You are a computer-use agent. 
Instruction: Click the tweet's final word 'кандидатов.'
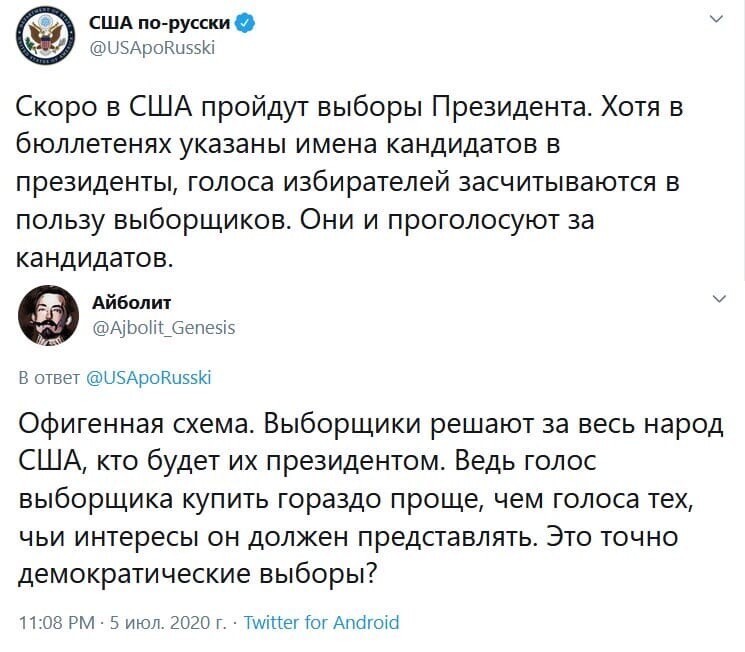tap(95, 259)
